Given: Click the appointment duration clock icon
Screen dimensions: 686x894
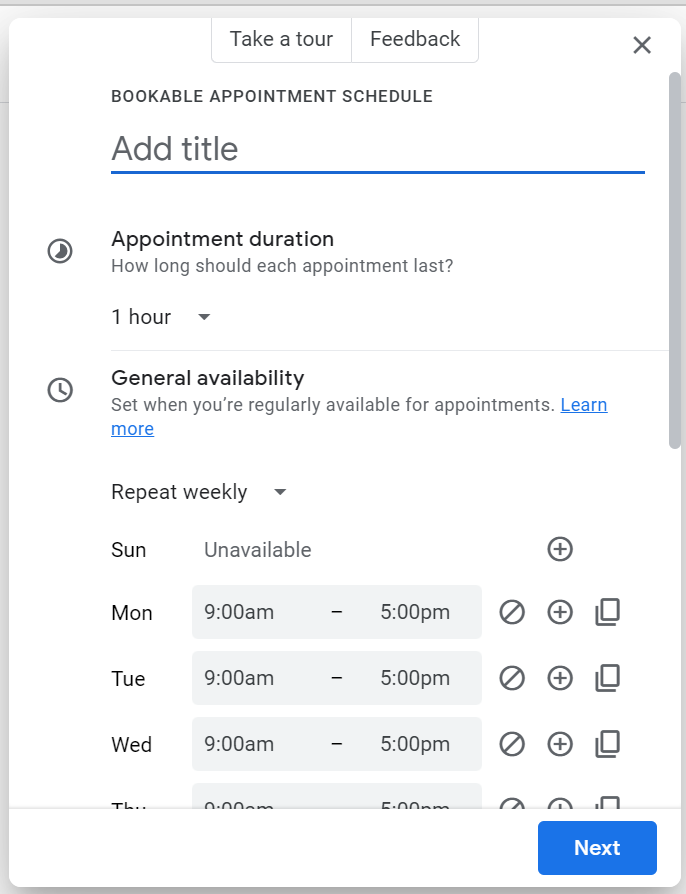Looking at the screenshot, I should (60, 251).
